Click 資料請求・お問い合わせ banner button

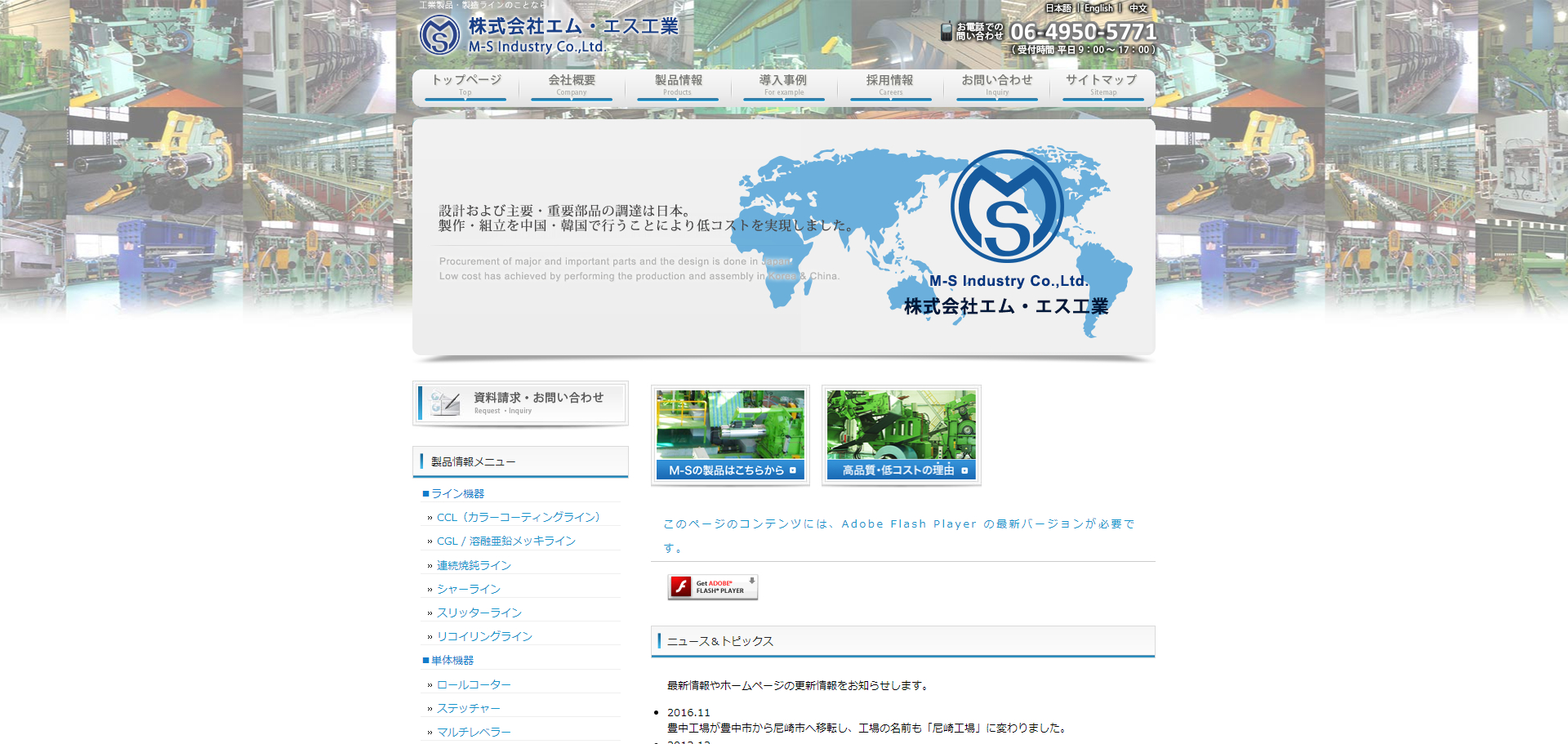pyautogui.click(x=520, y=403)
